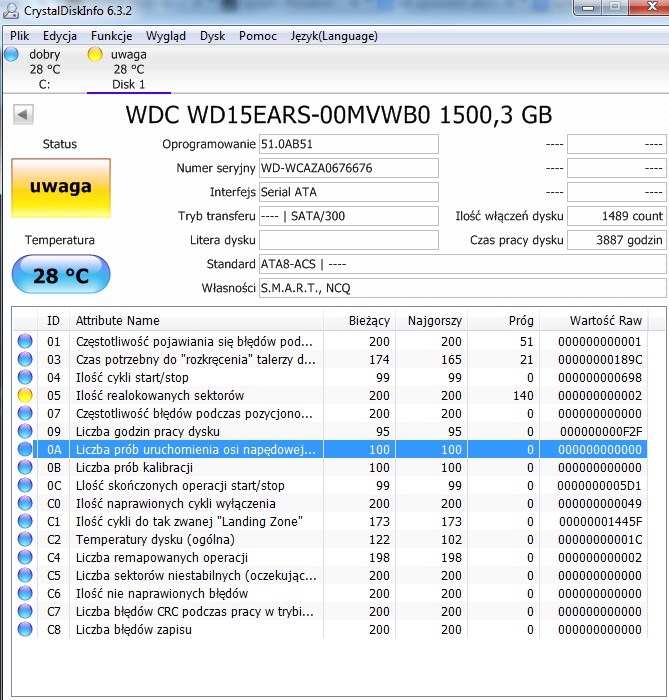Click the blue status dot of attribute 04
The image size is (669, 700).
pyautogui.click(x=25, y=377)
